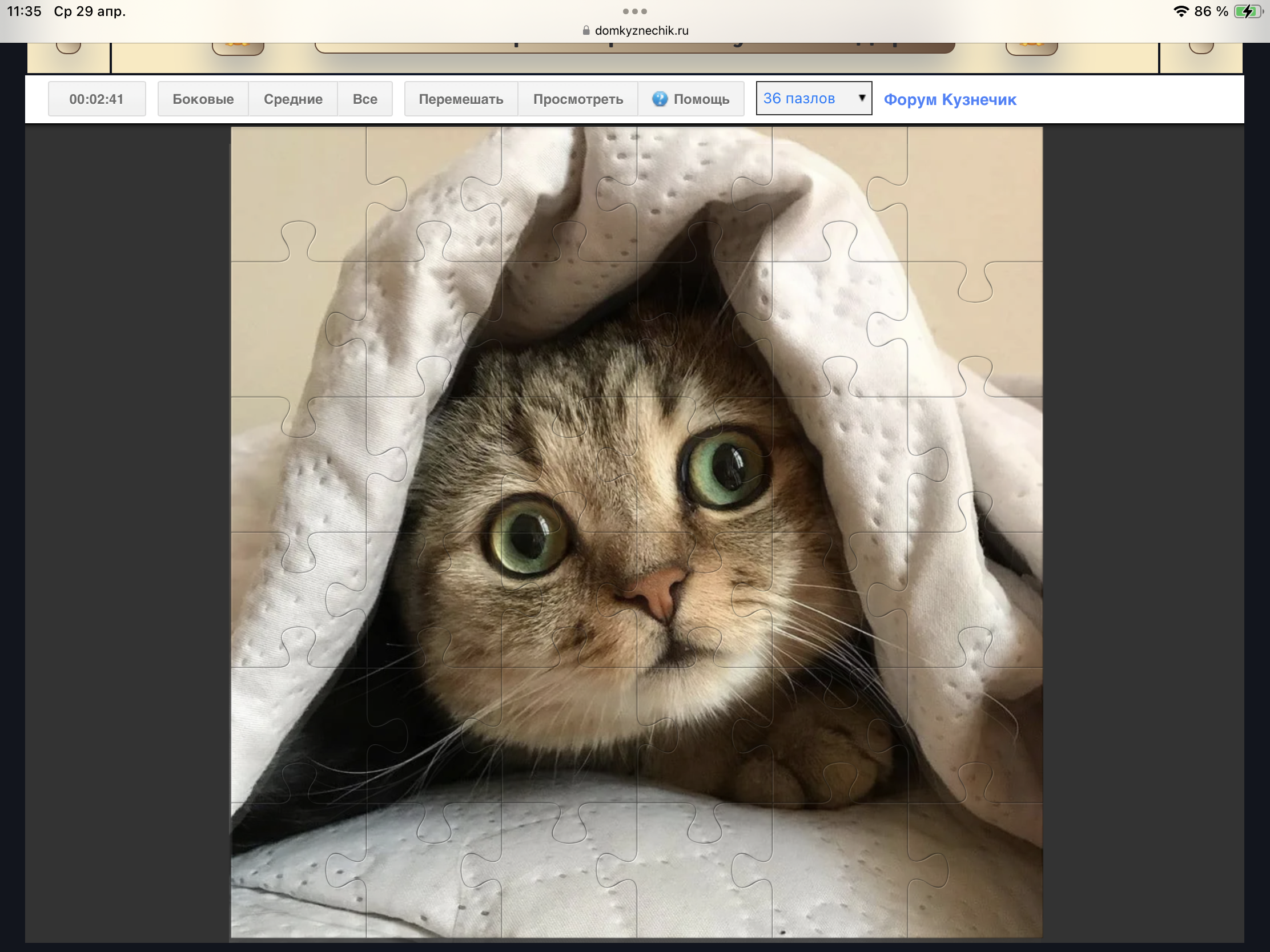This screenshot has height=952, width=1270.
Task: Tap the Wi-Fi status icon
Action: [1180, 11]
